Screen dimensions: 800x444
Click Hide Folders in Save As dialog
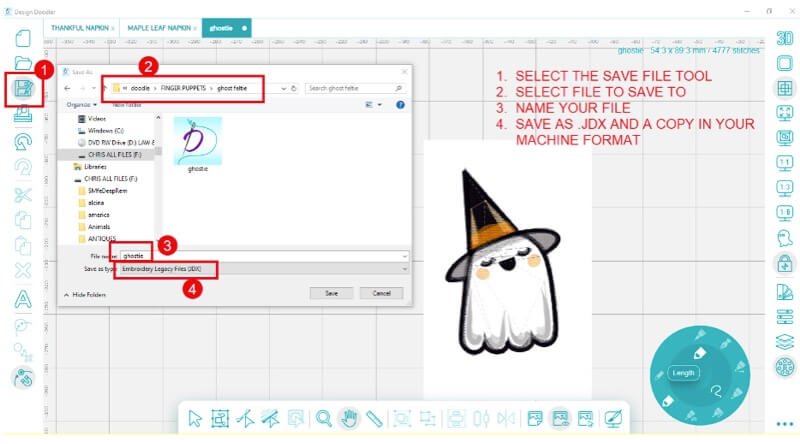[85, 295]
